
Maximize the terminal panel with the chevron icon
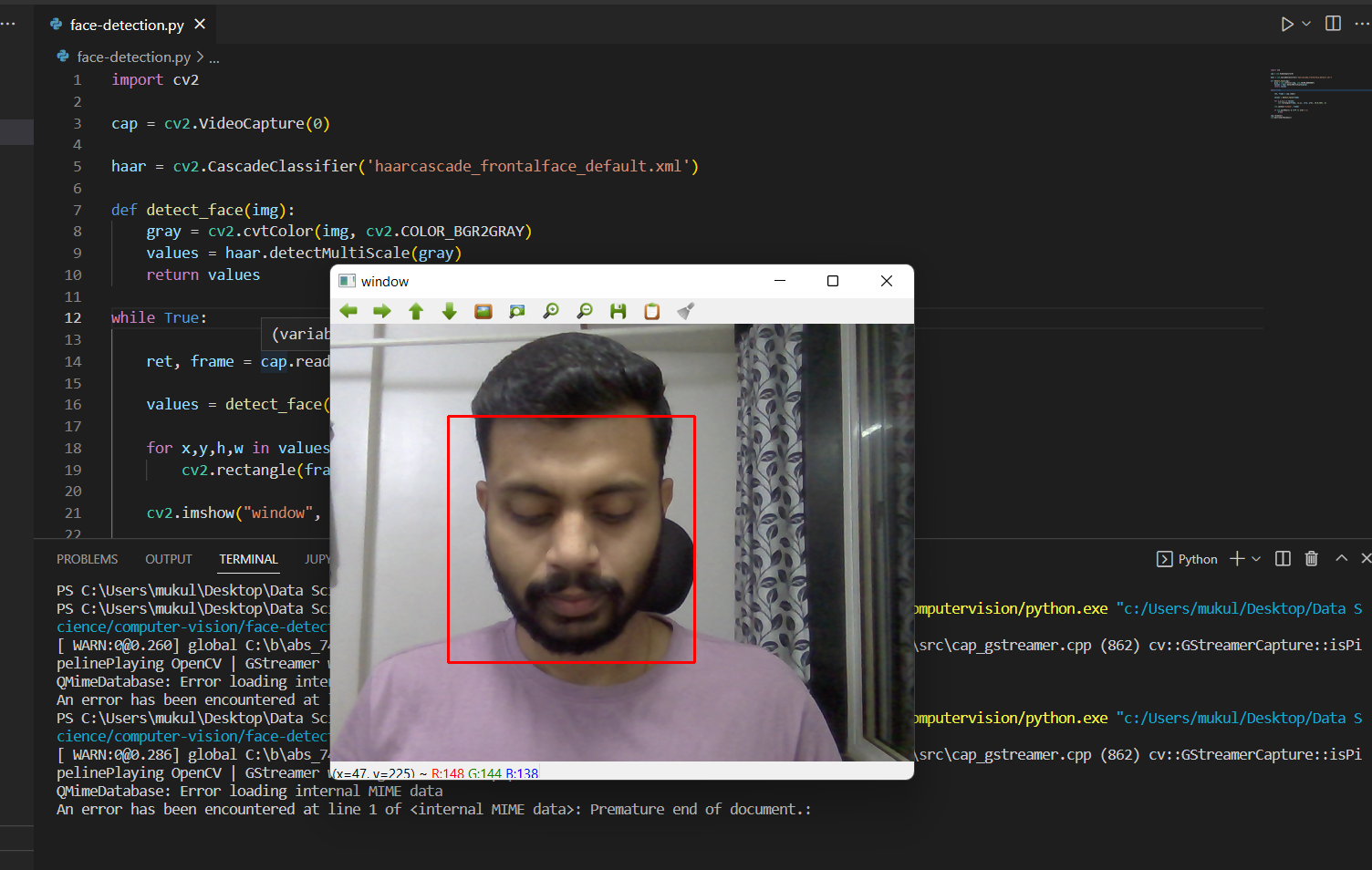(1340, 558)
